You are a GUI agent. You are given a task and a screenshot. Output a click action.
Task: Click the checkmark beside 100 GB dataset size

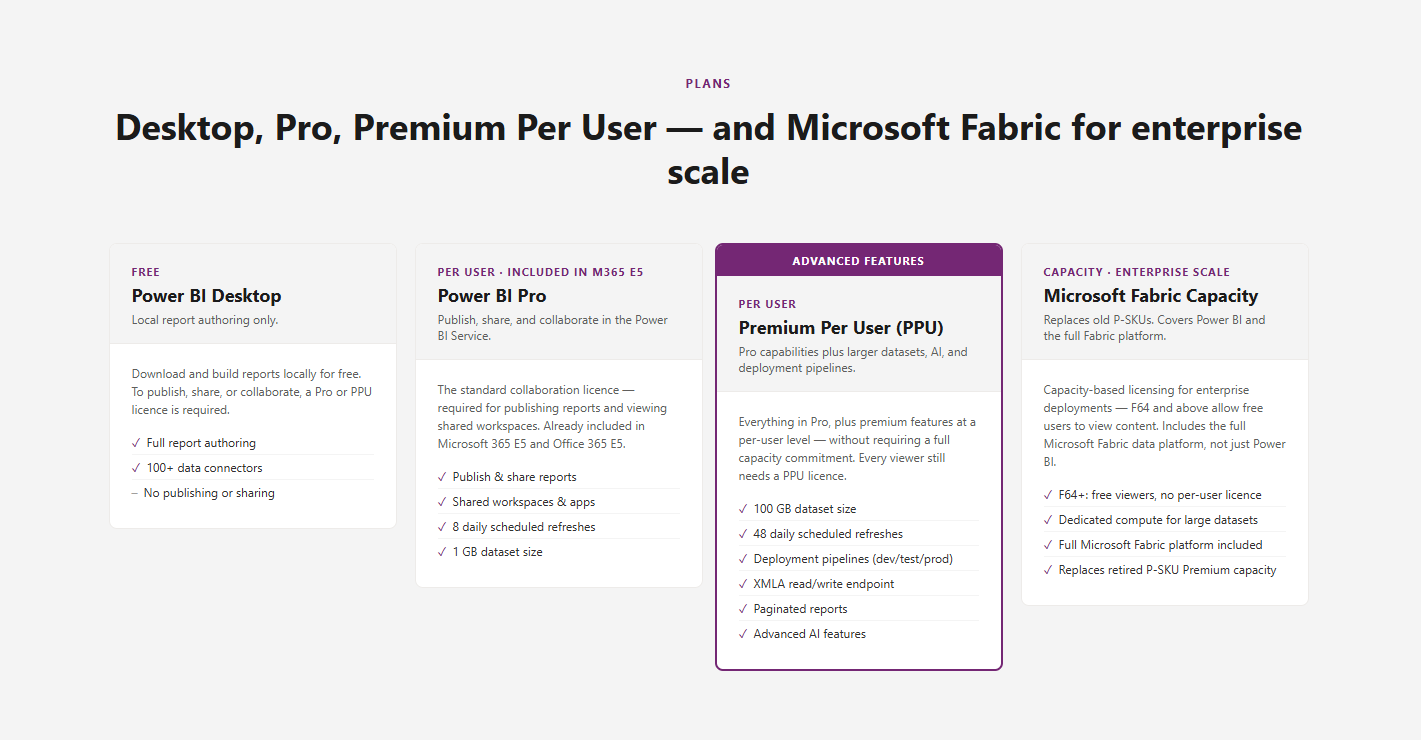[x=743, y=509]
